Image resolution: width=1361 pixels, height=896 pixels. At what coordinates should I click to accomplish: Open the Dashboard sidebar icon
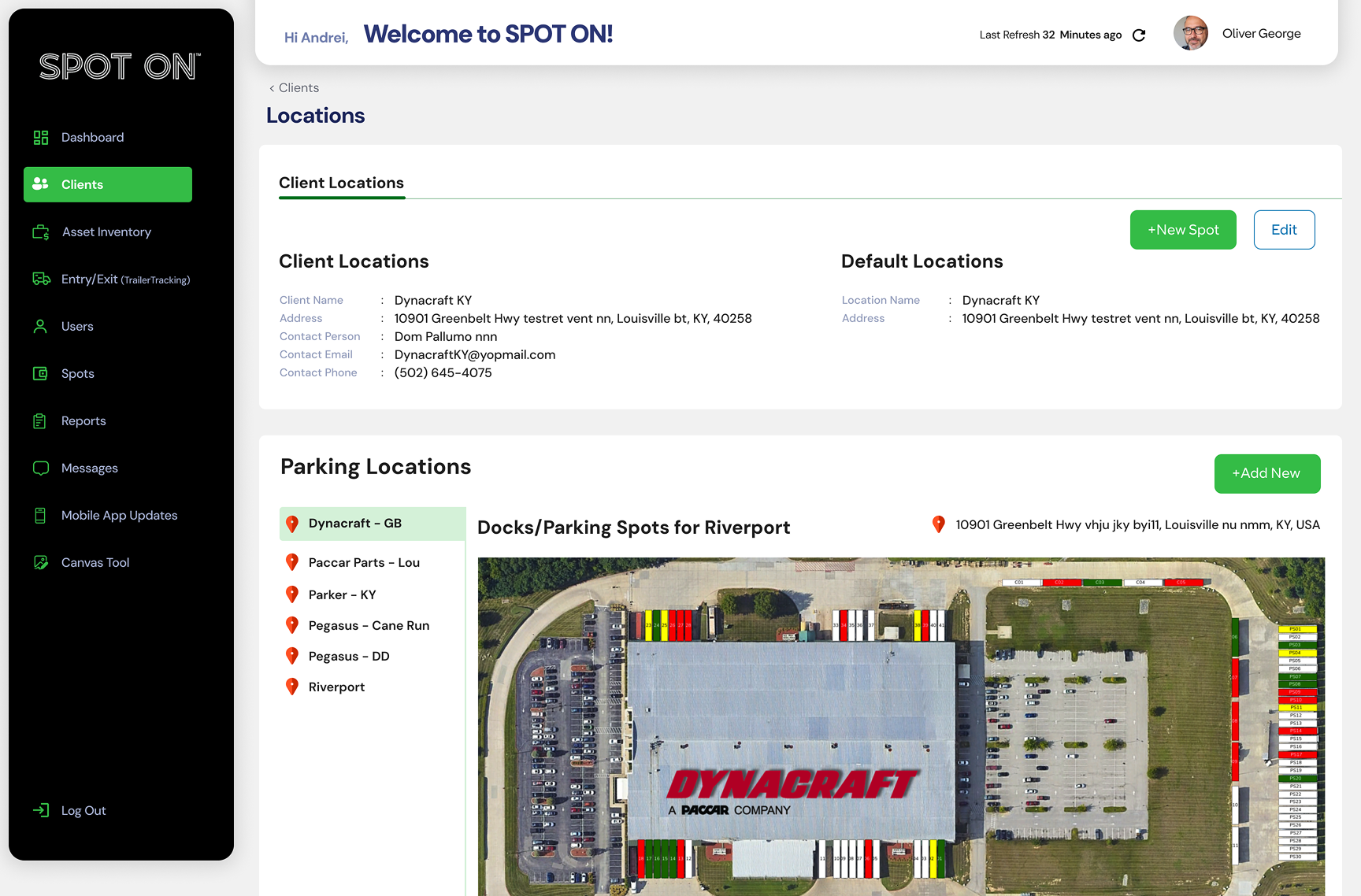pyautogui.click(x=41, y=138)
